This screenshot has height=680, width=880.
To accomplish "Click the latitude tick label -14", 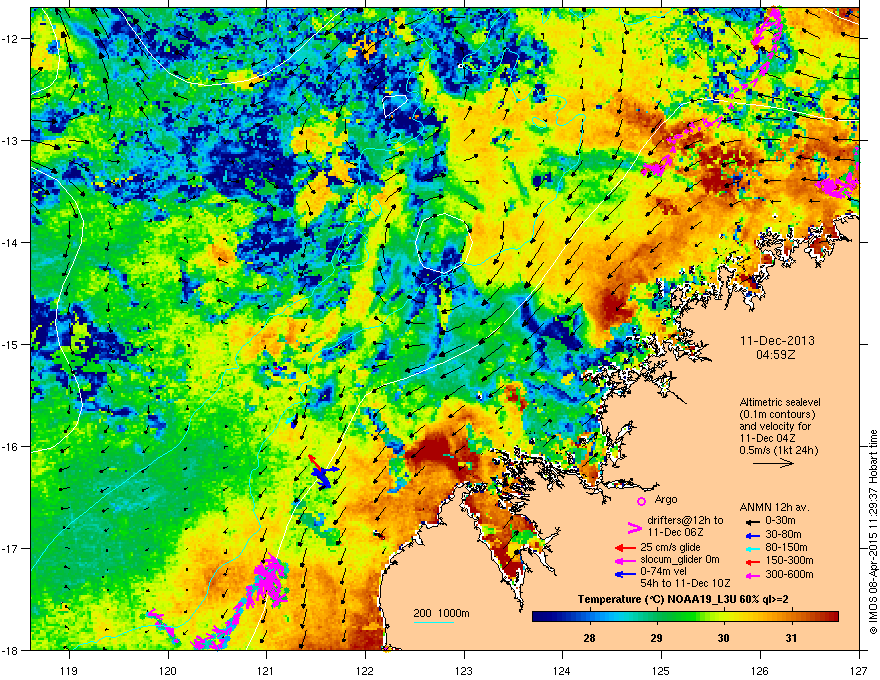I will pos(11,242).
